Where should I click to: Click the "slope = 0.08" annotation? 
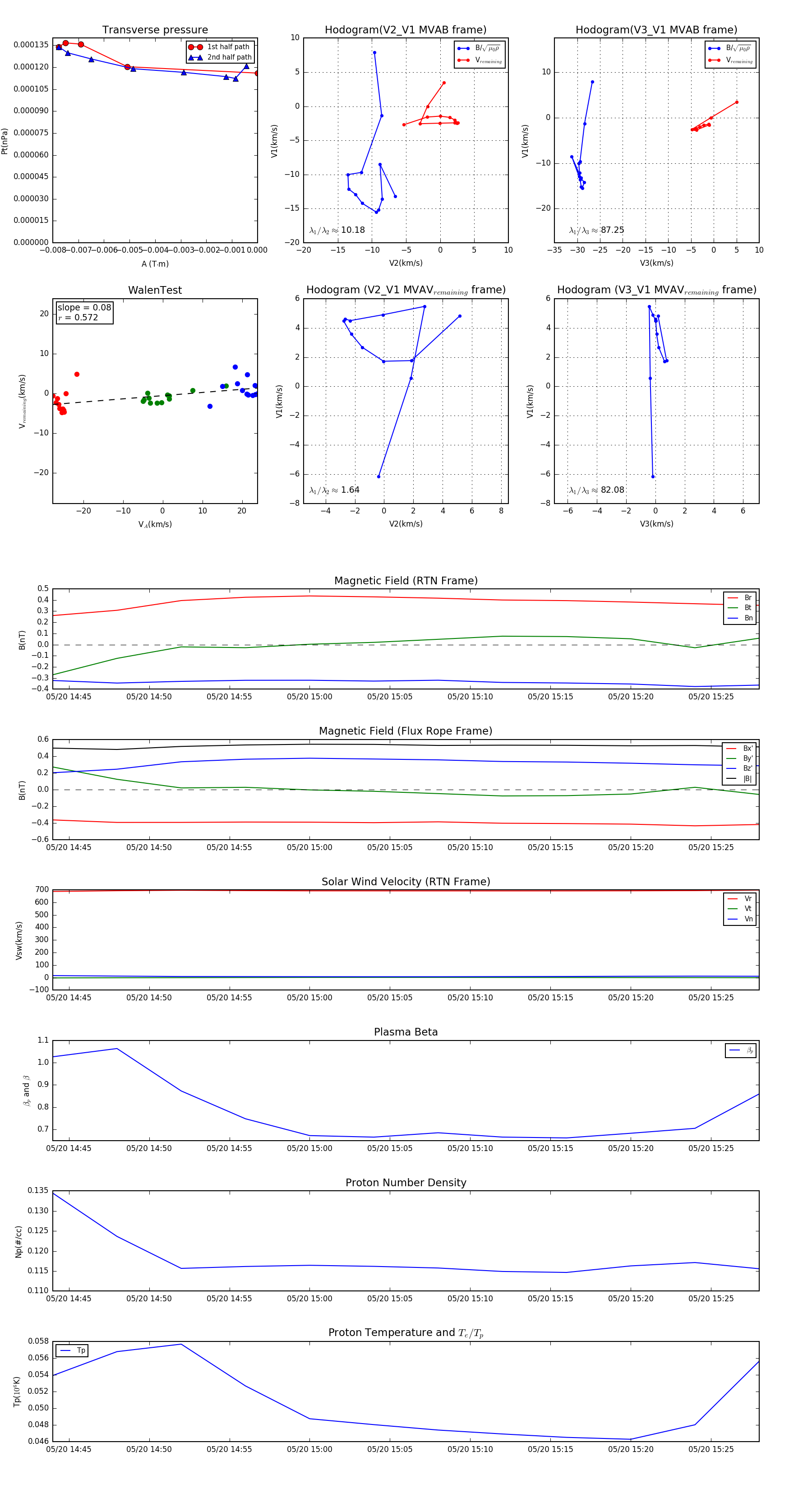pyautogui.click(x=84, y=308)
